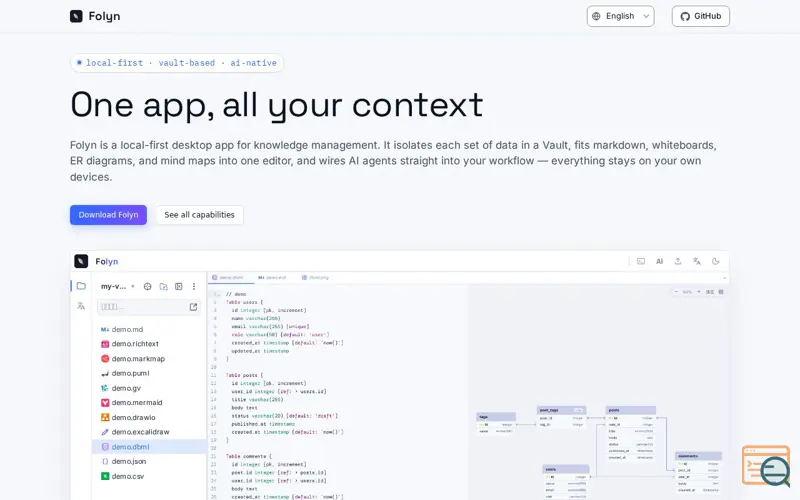800x500 pixels.
Task: Select the post_tags table in the ER diagram
Action: tap(561, 417)
